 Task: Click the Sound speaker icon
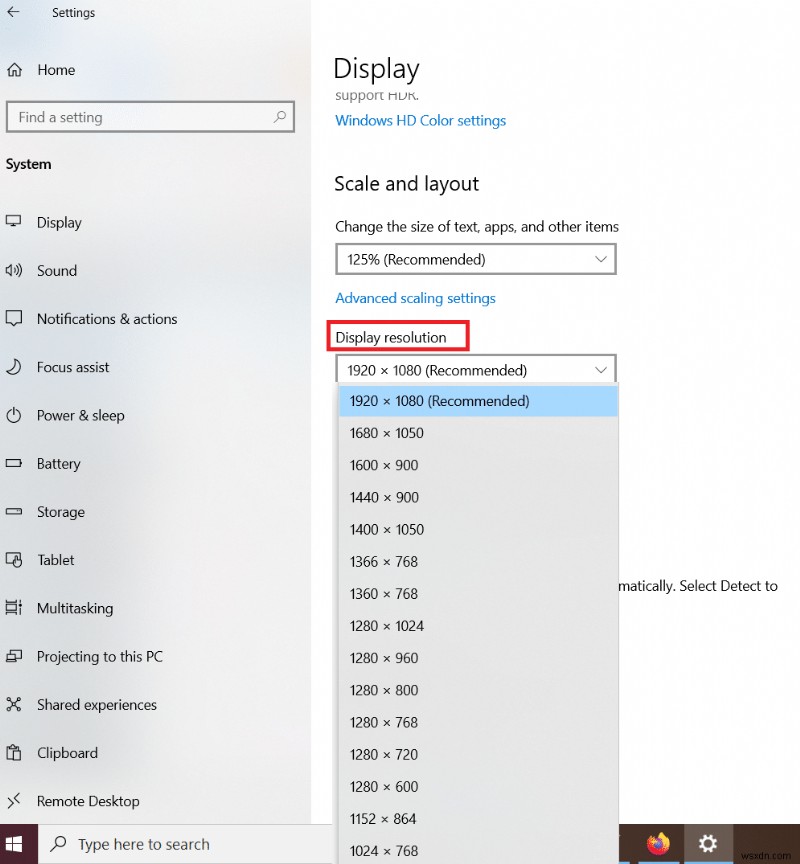click(x=14, y=271)
